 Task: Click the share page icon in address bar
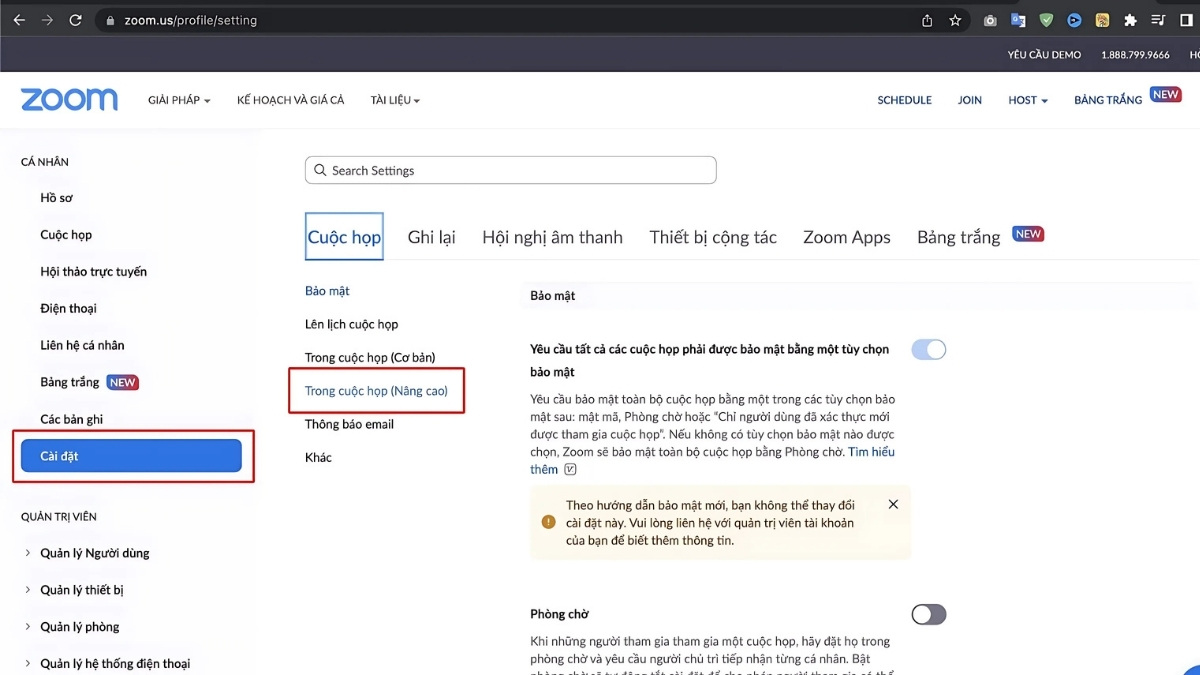click(x=927, y=20)
